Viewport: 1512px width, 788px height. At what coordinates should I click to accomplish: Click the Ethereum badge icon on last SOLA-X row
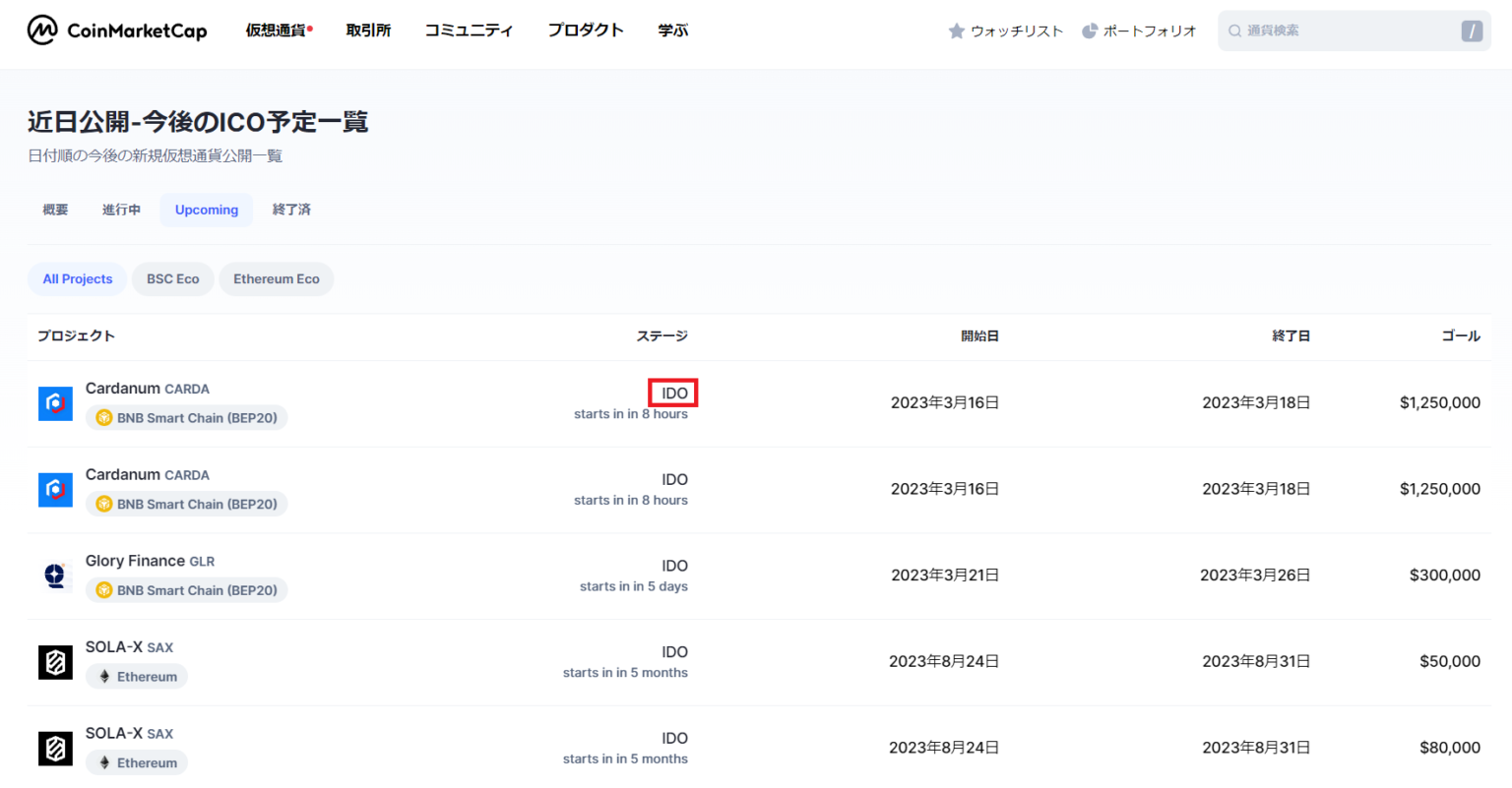point(104,762)
